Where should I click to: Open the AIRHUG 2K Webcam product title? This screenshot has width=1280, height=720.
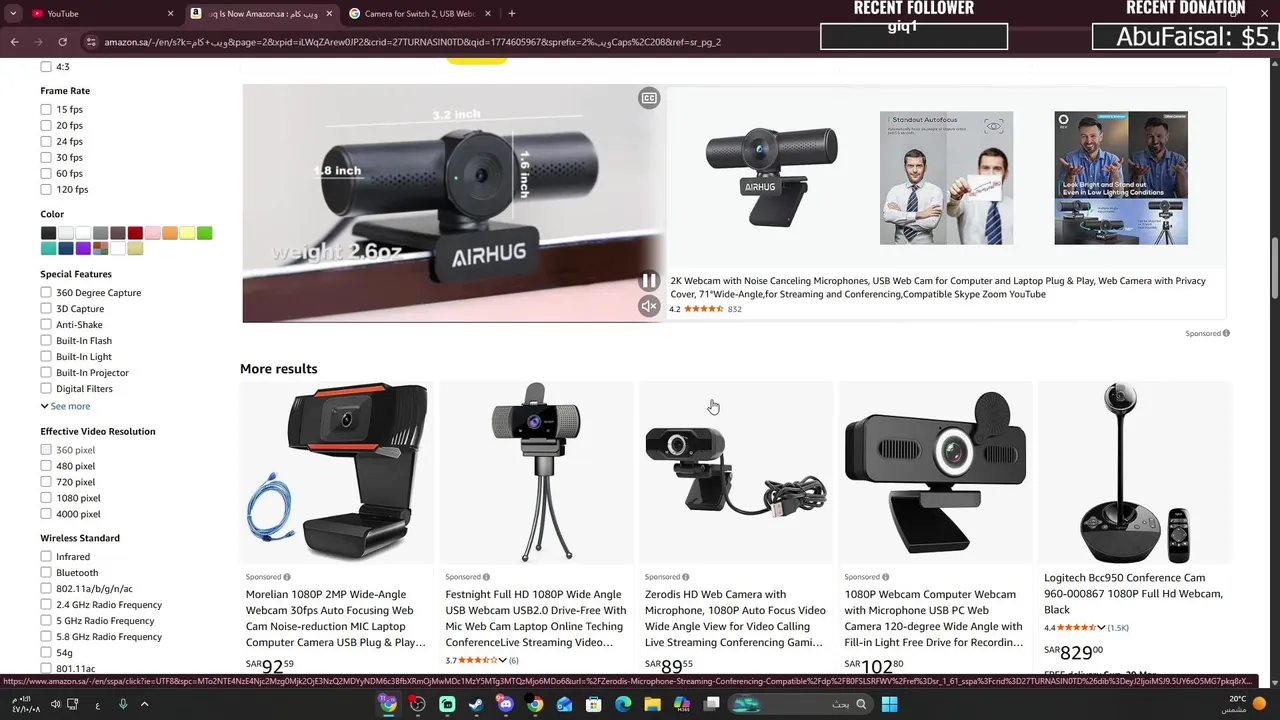coord(938,287)
